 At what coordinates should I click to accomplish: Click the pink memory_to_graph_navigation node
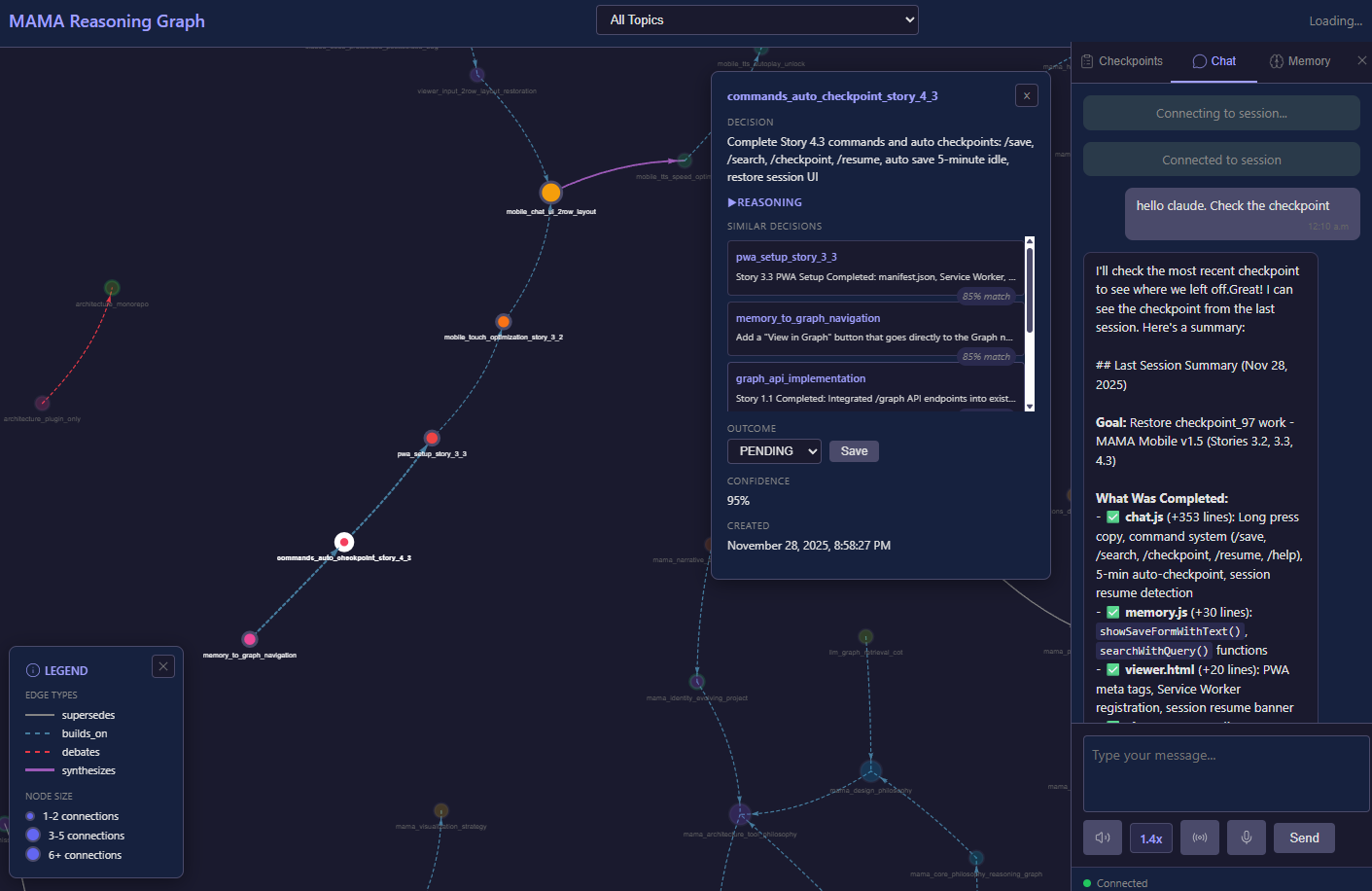[251, 640]
